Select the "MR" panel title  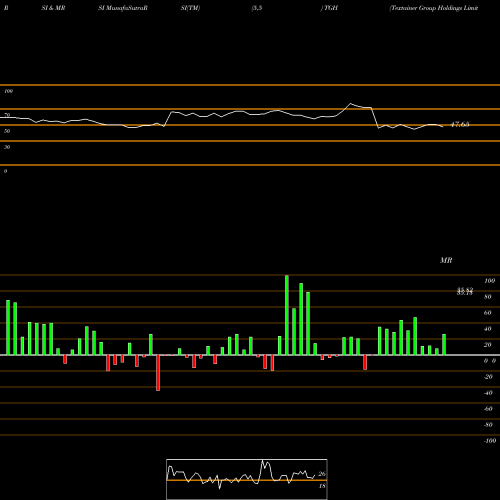click(446, 260)
